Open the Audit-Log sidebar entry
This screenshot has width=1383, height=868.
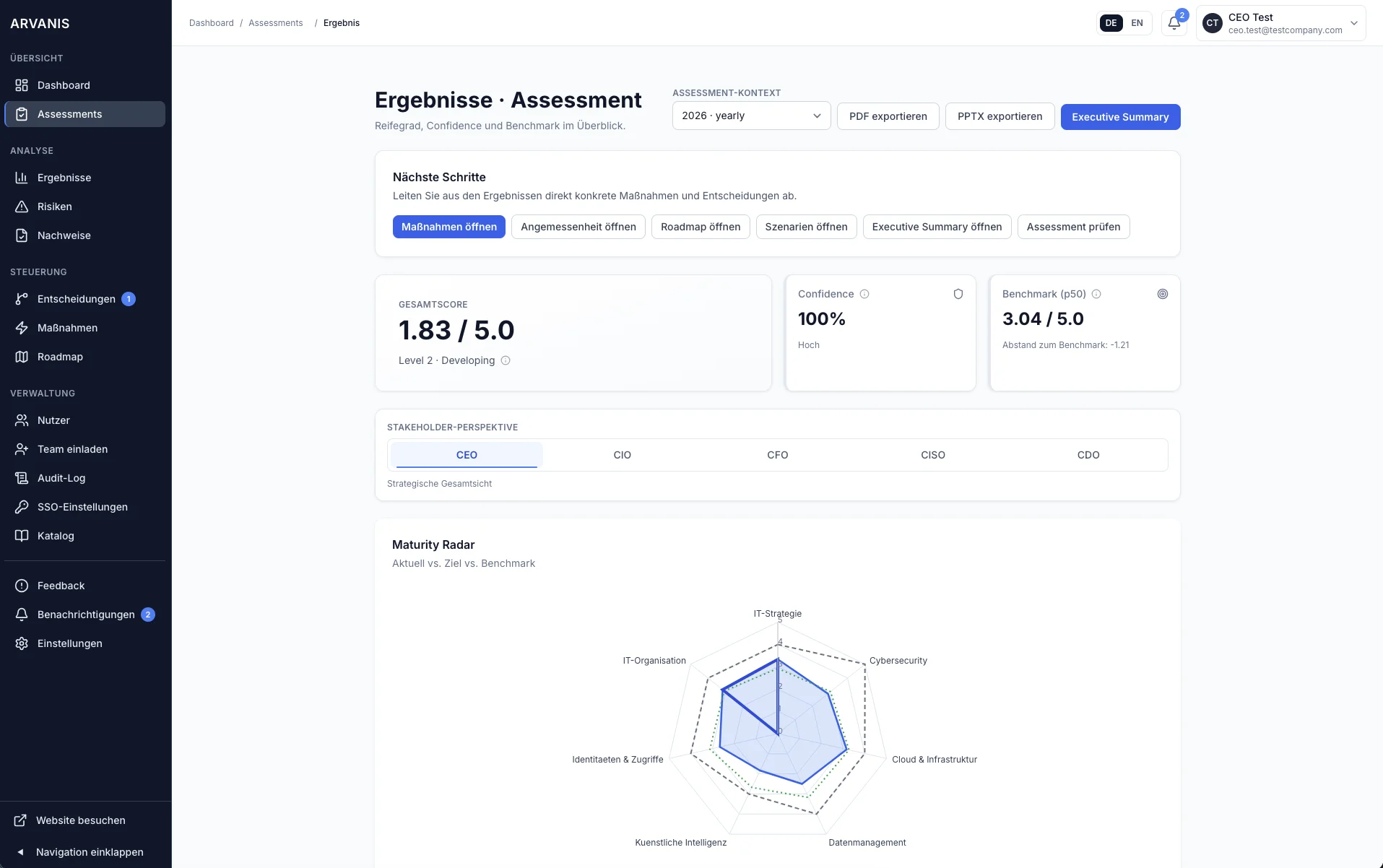[x=61, y=478]
